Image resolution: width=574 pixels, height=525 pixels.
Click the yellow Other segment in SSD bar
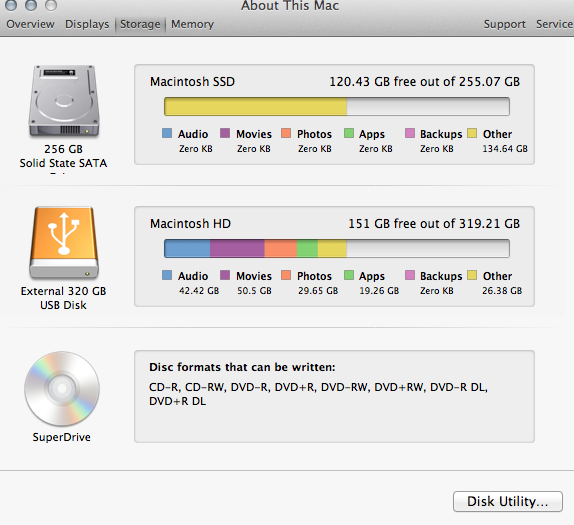[256, 107]
